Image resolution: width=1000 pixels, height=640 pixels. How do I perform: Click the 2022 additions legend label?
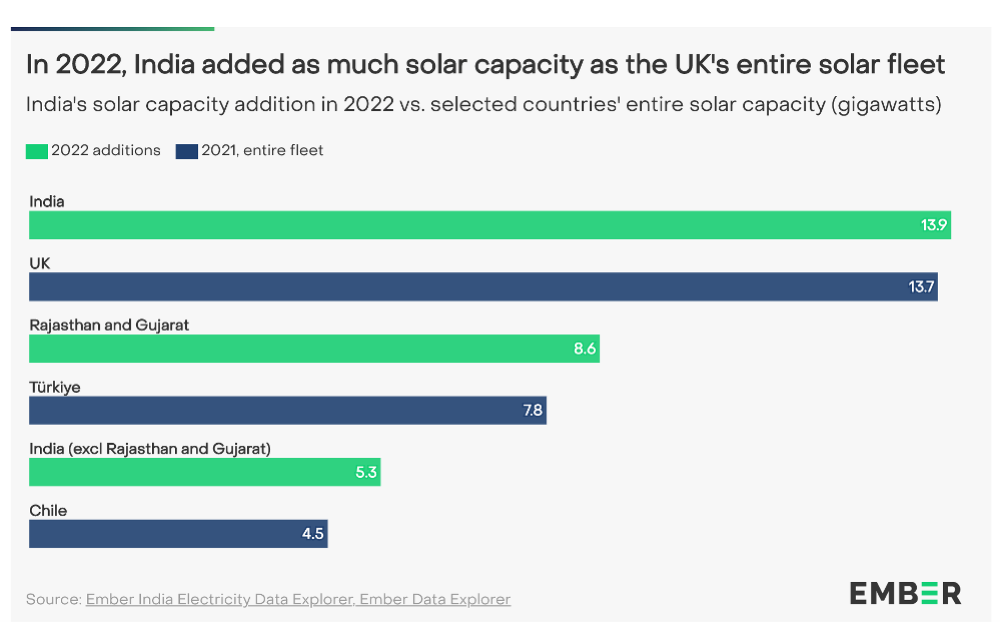click(106, 150)
